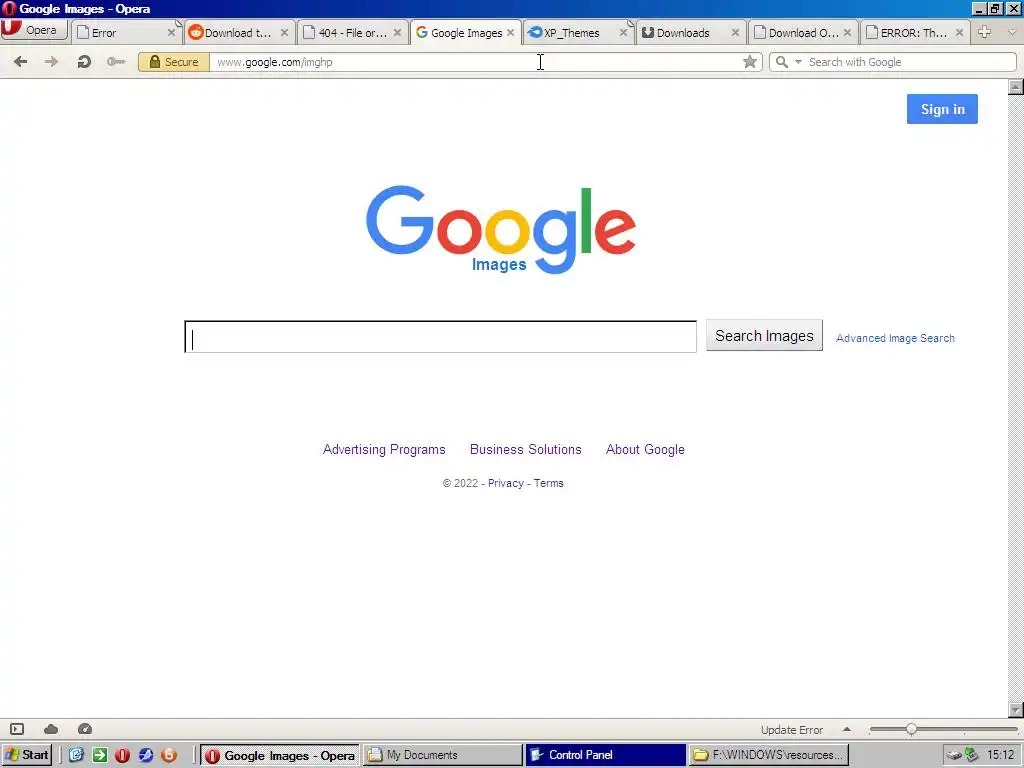Click the page scrollbar up arrow
This screenshot has width=1024, height=768.
1016,87
